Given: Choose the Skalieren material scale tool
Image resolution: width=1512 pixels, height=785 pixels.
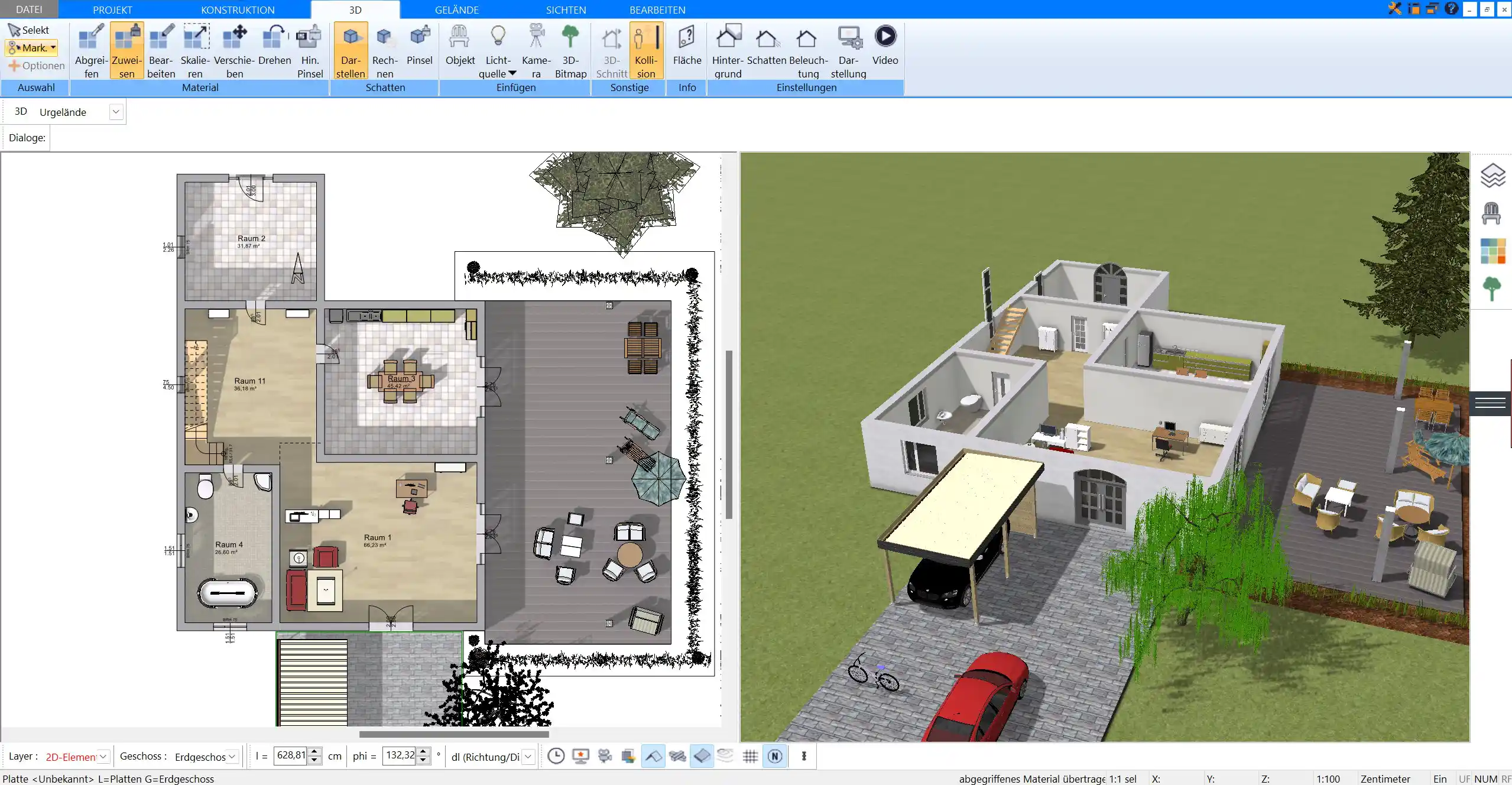Looking at the screenshot, I should tap(195, 51).
